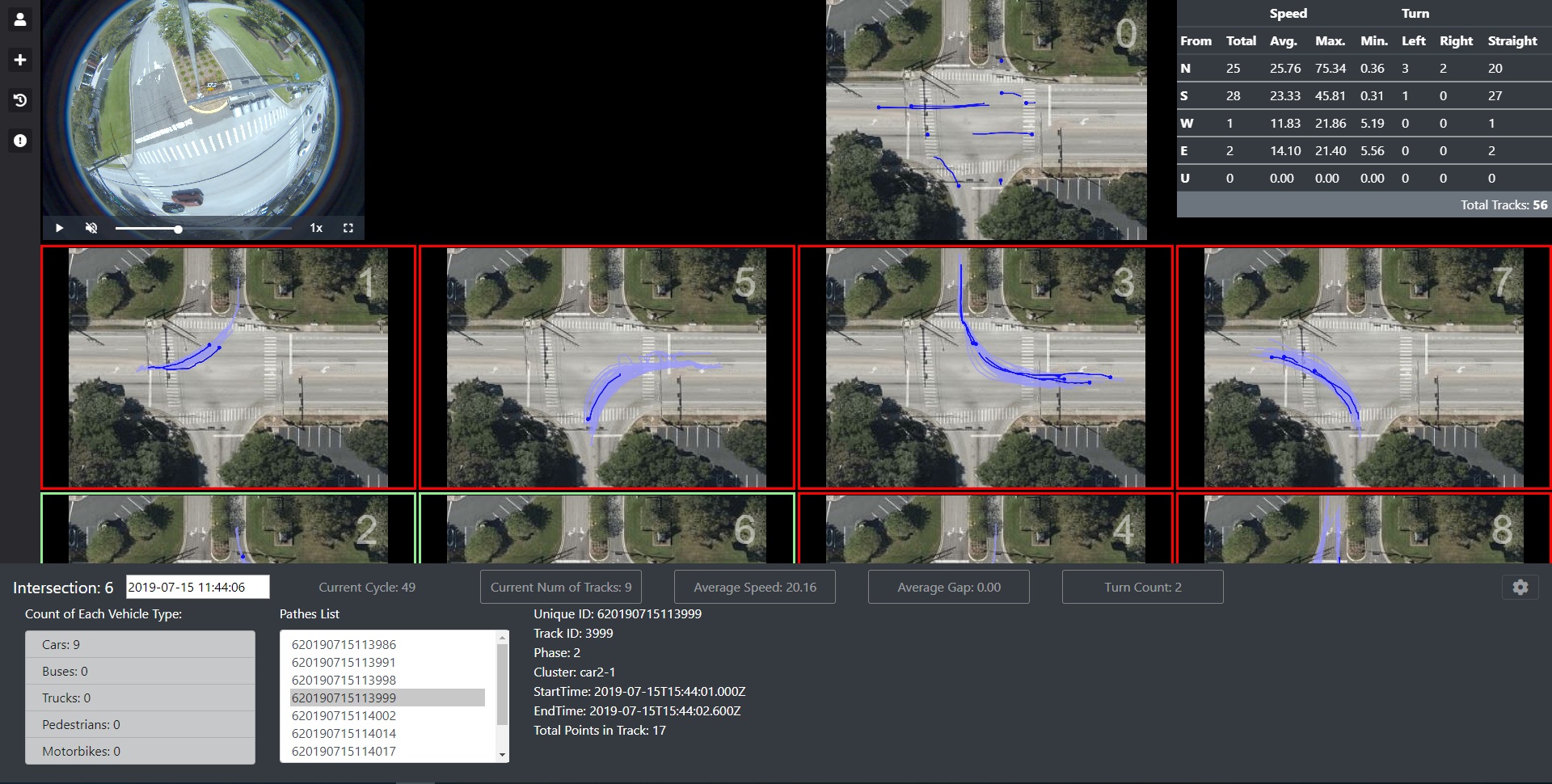Click the Average Speed button
This screenshot has height=784, width=1552.
754,588
